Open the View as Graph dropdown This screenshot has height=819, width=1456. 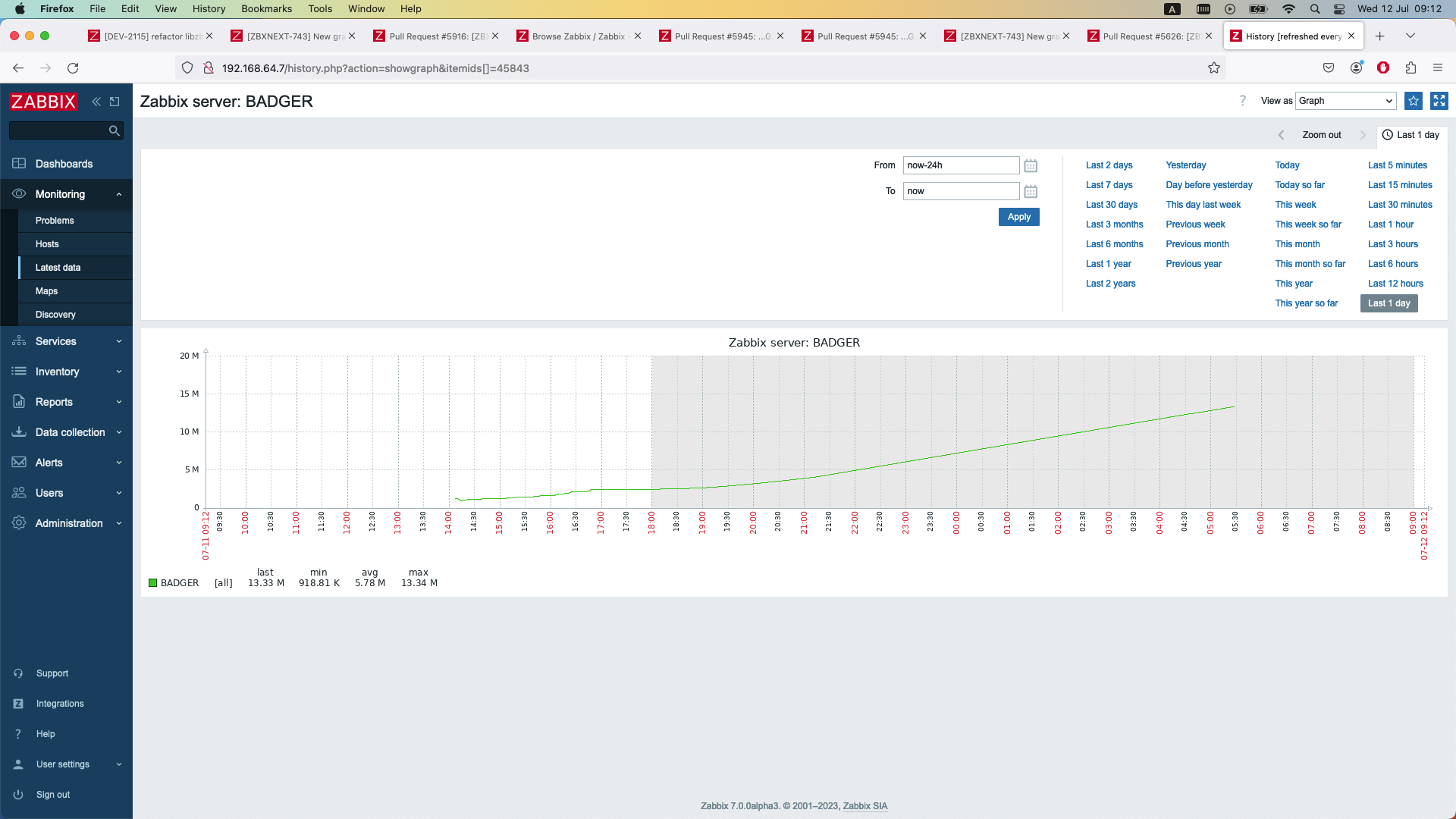click(1345, 101)
